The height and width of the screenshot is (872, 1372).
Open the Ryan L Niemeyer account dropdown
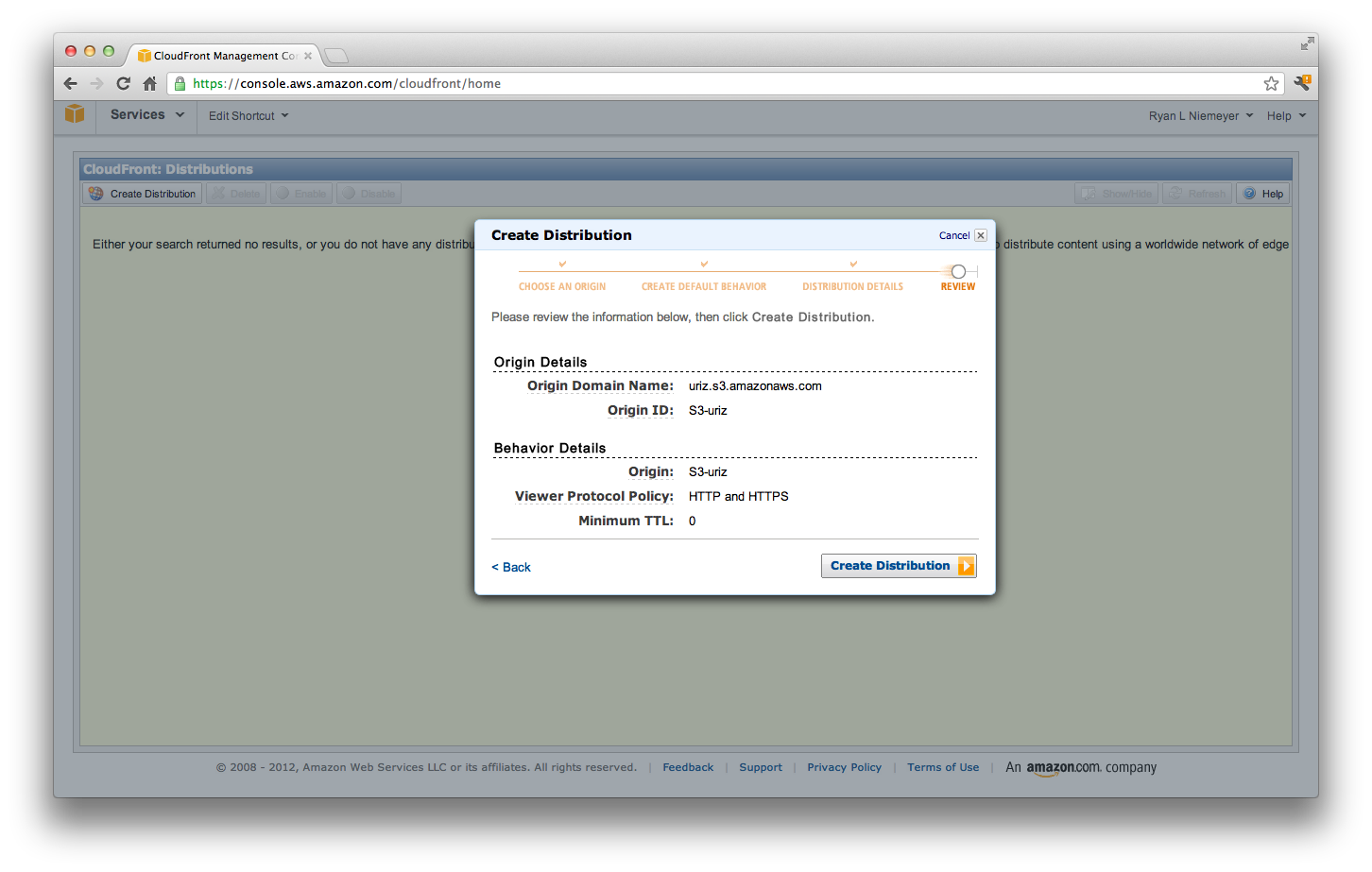1200,115
